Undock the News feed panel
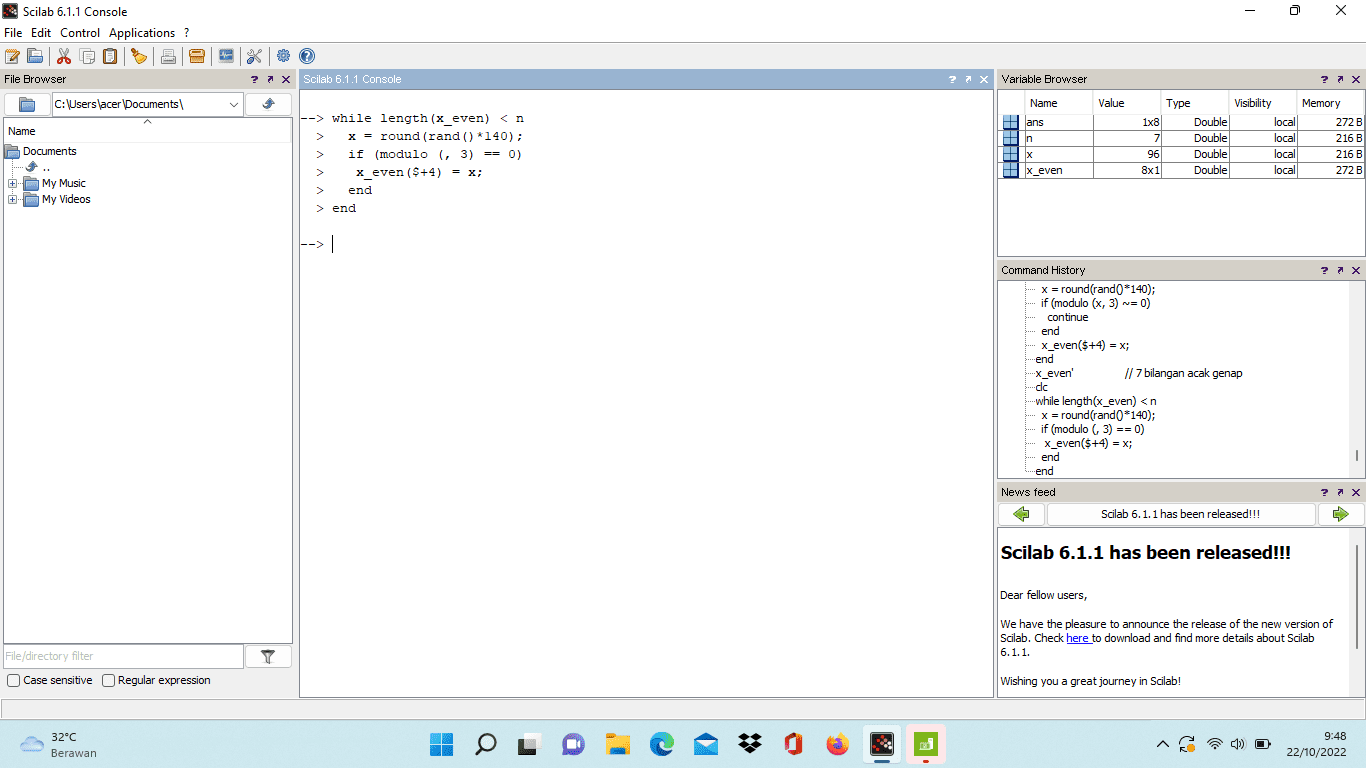This screenshot has height=768, width=1366. 1340,492
